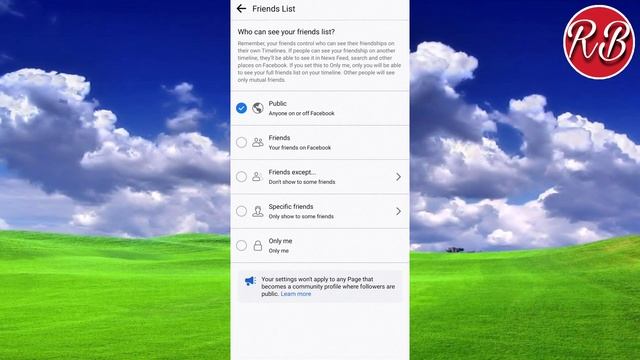Viewport: 640px width, 360px height.
Task: Open the Specific friends chevron
Action: [x=398, y=211]
